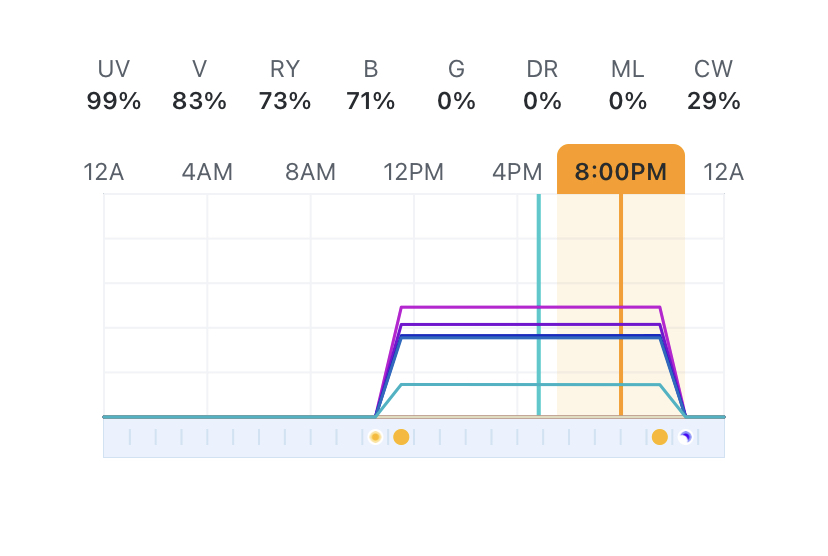Click the 12PM time axis label
828x556 pixels.
pyautogui.click(x=413, y=172)
